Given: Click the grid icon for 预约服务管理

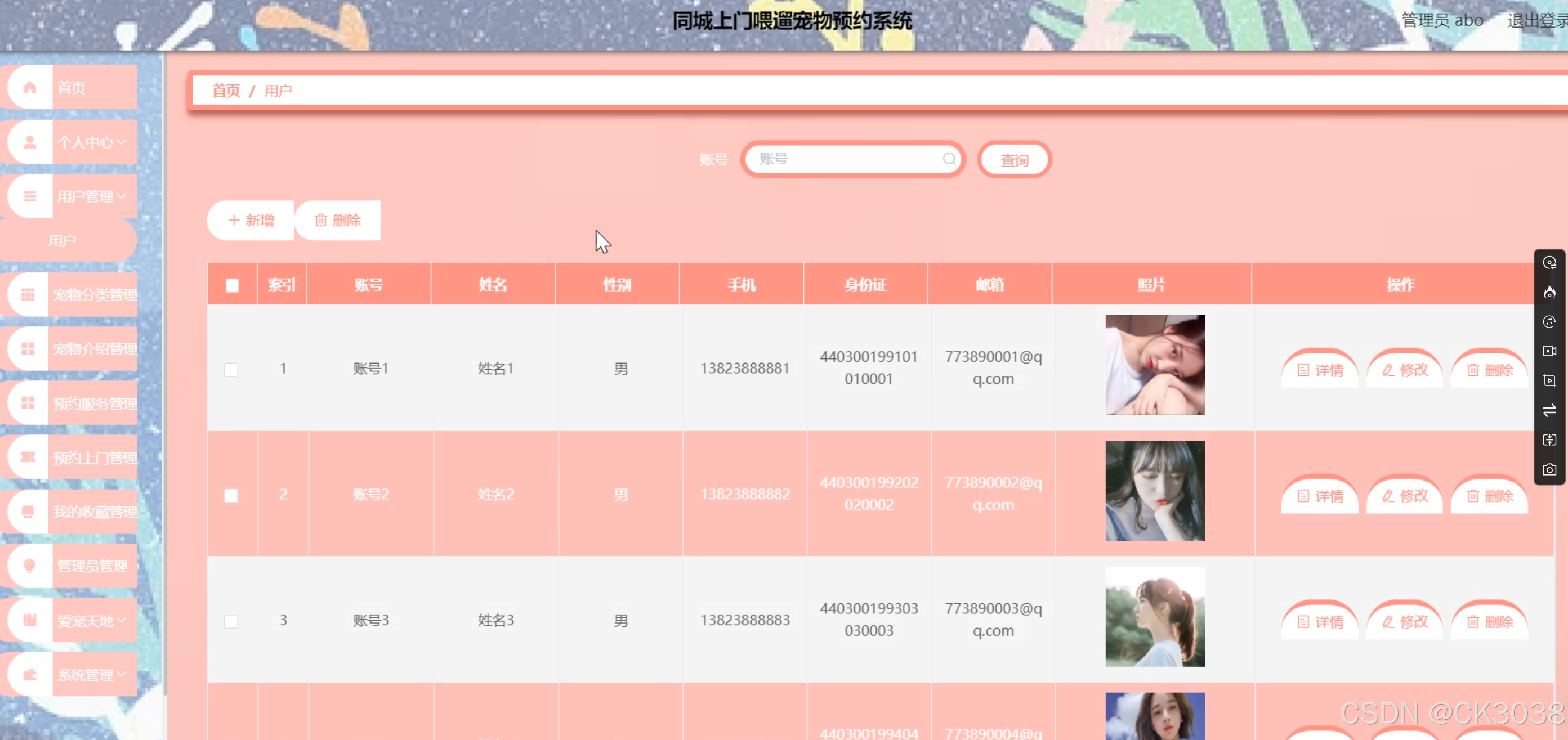Looking at the screenshot, I should click(28, 403).
